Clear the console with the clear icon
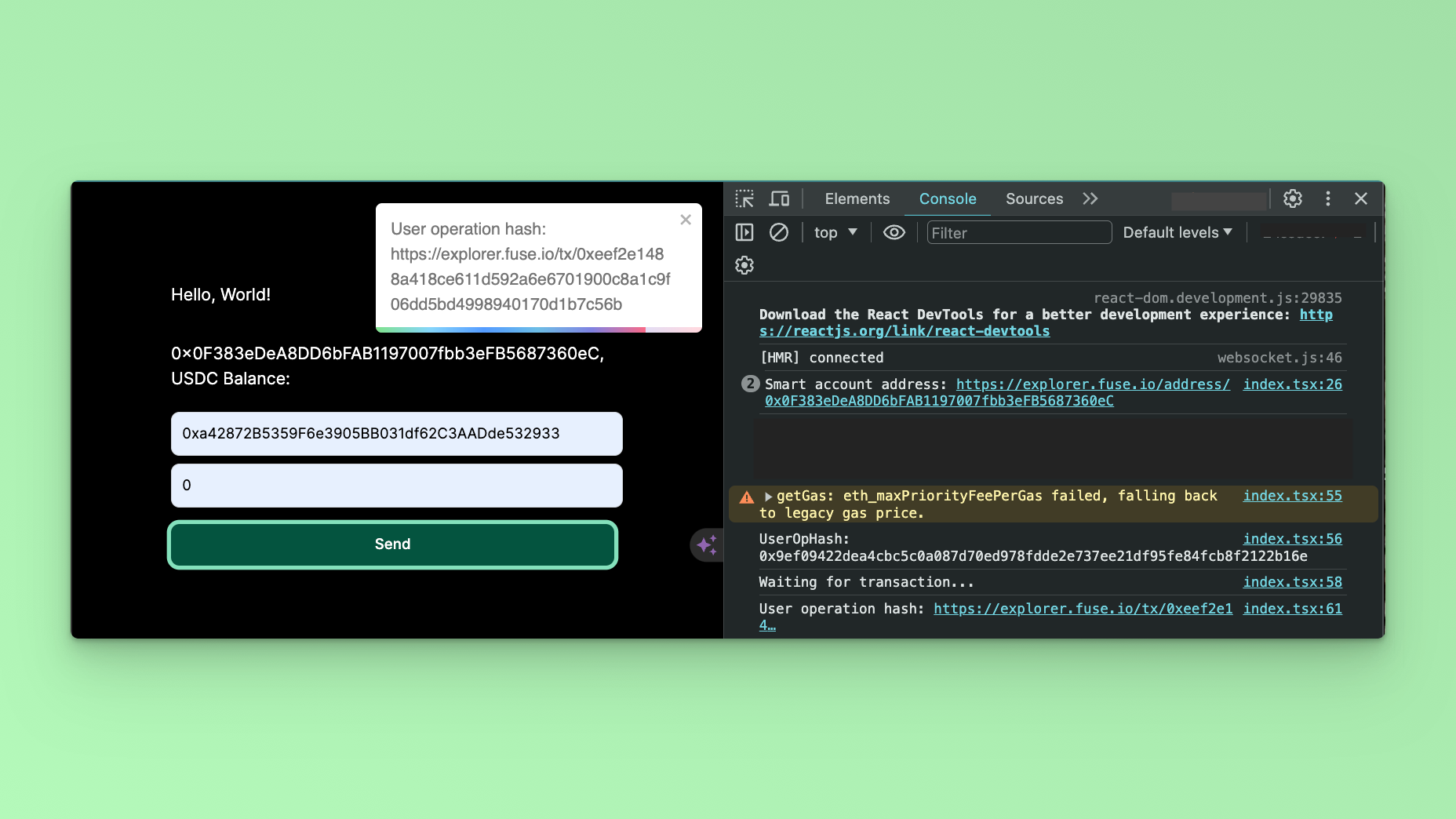 (778, 233)
